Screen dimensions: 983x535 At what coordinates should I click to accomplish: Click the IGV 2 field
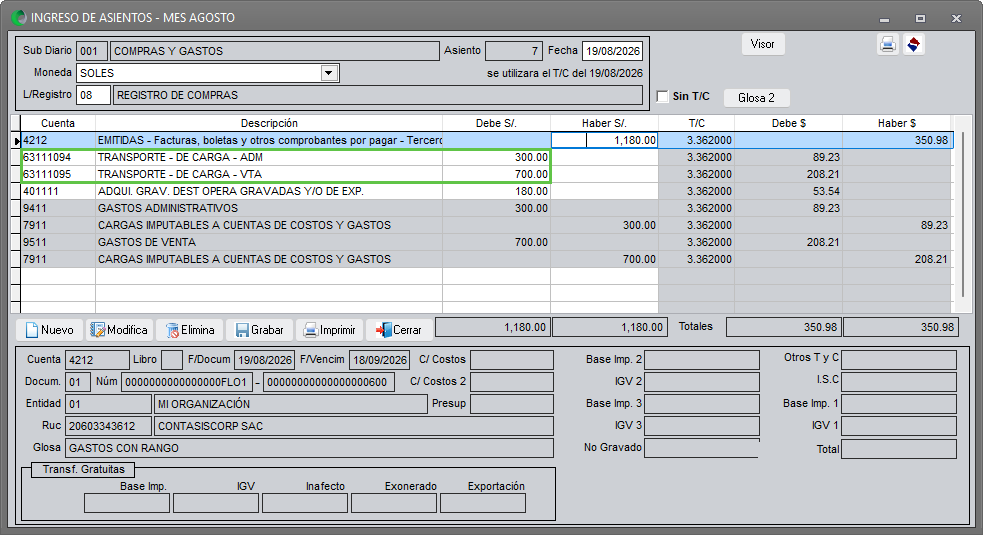click(x=702, y=382)
